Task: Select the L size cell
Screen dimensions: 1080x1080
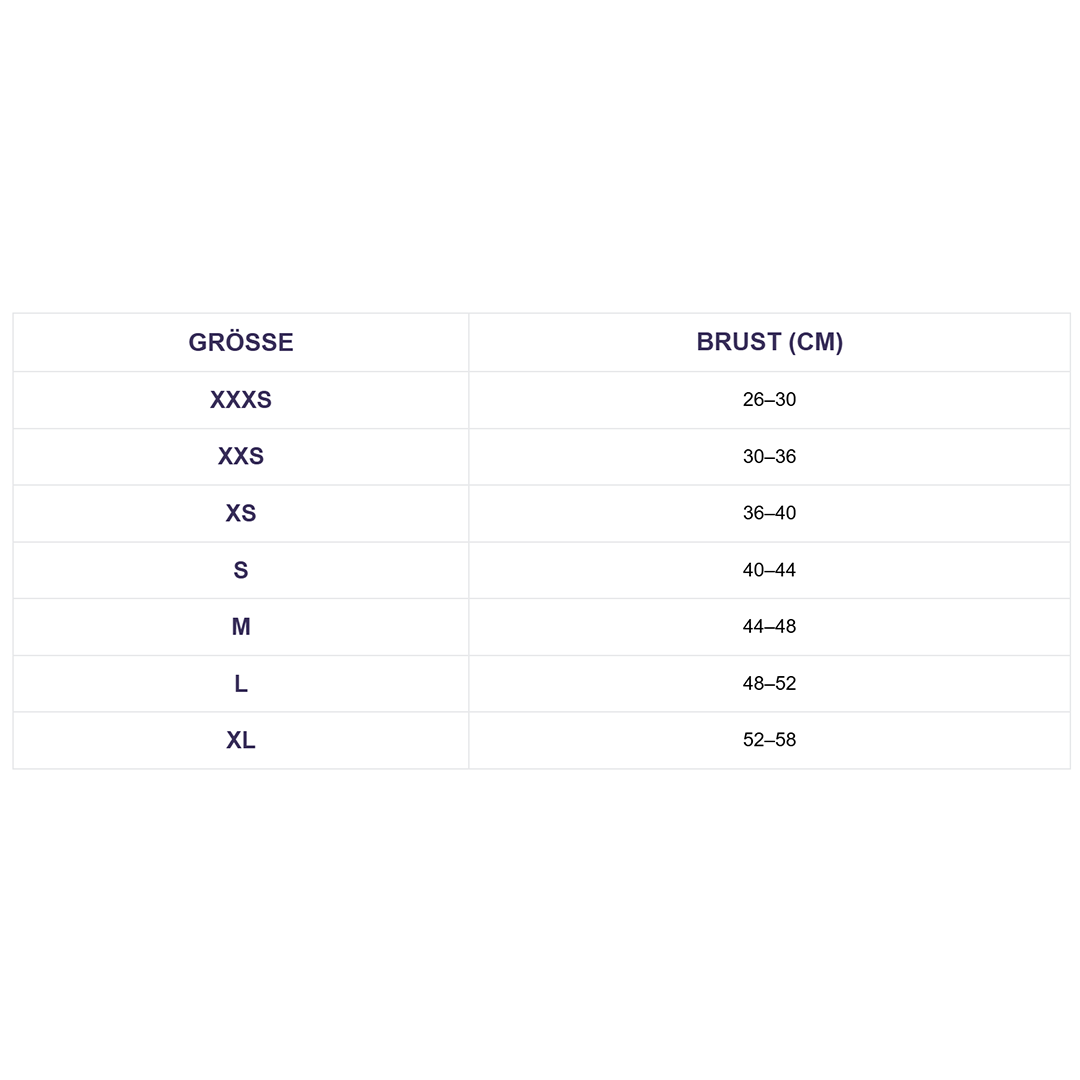Action: click(x=241, y=684)
